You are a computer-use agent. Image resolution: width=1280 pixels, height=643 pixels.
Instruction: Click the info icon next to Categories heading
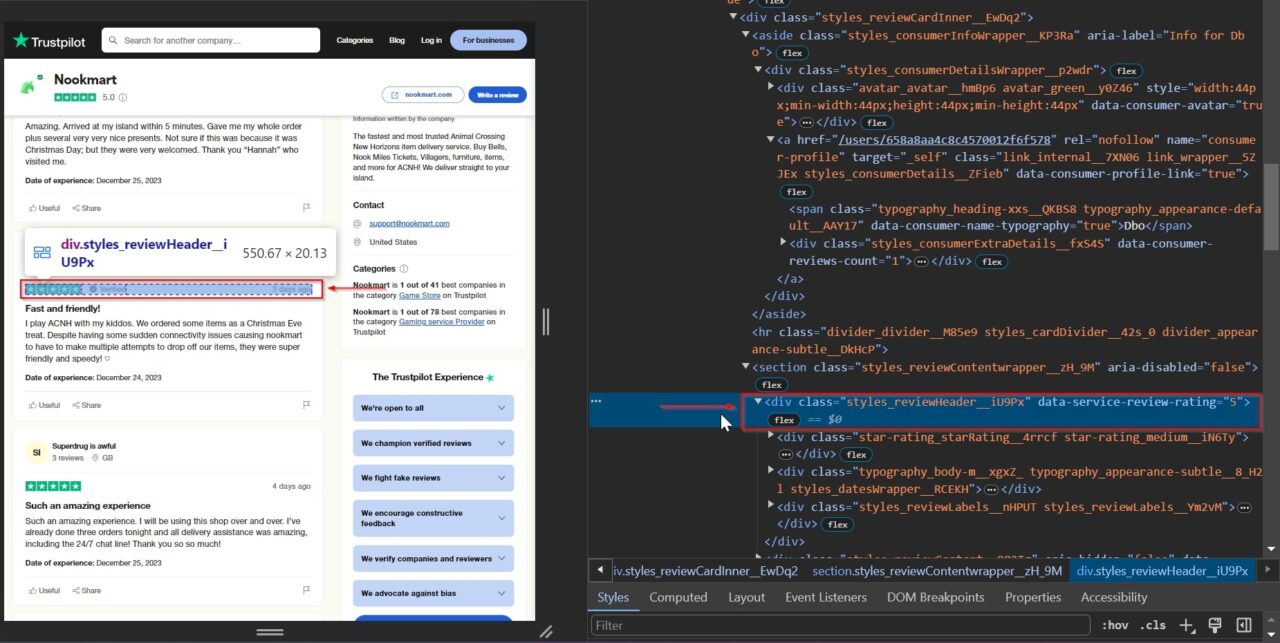point(404,269)
